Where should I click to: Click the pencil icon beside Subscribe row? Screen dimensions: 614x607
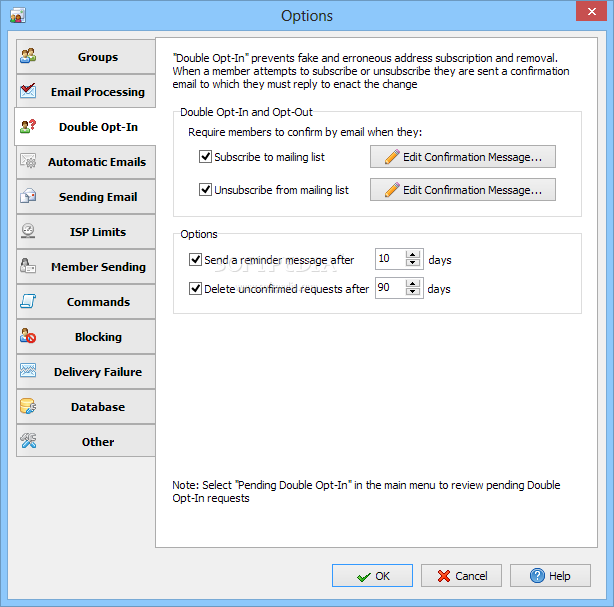(392, 156)
